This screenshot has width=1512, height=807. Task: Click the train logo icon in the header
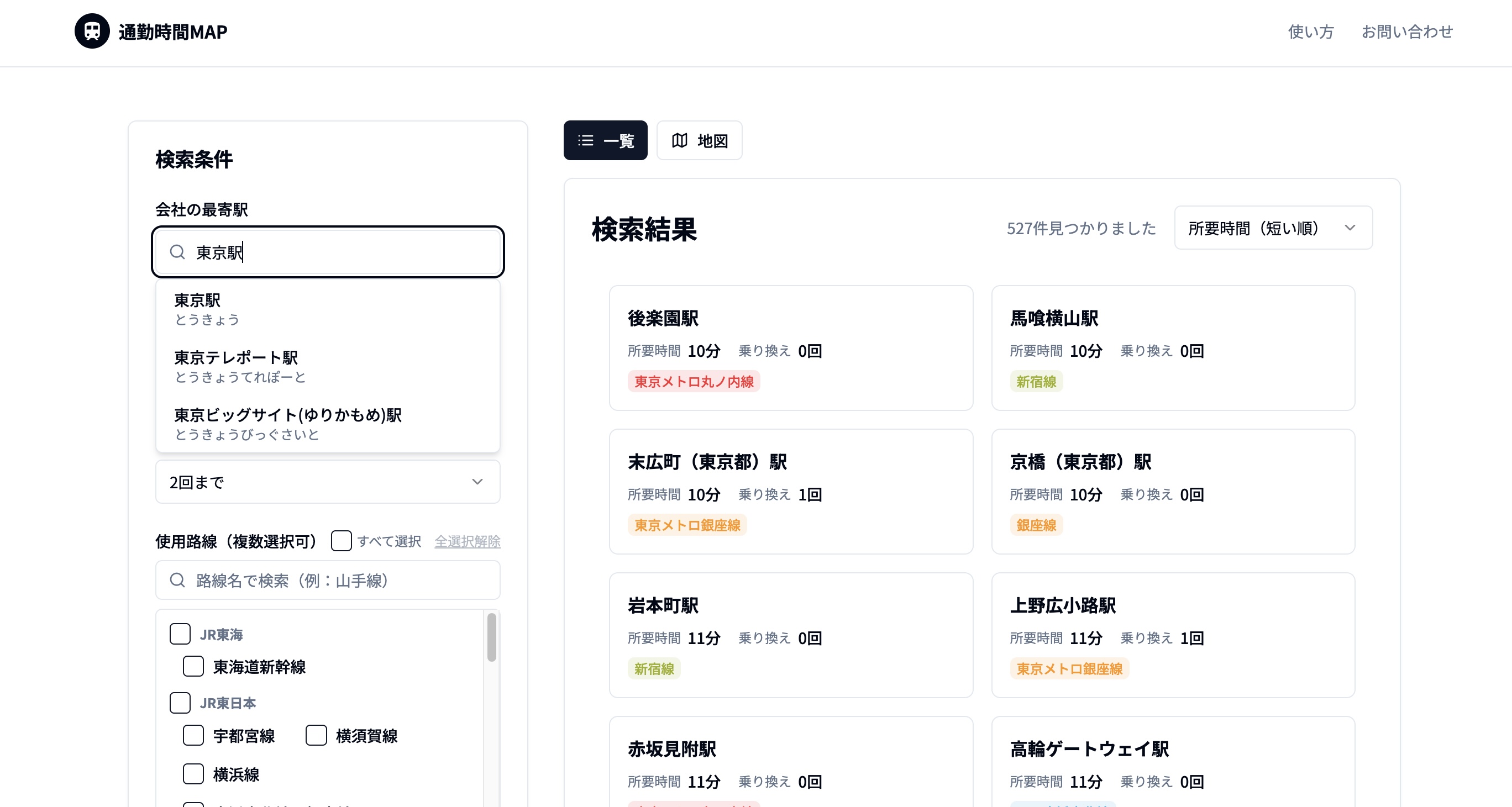pos(92,31)
